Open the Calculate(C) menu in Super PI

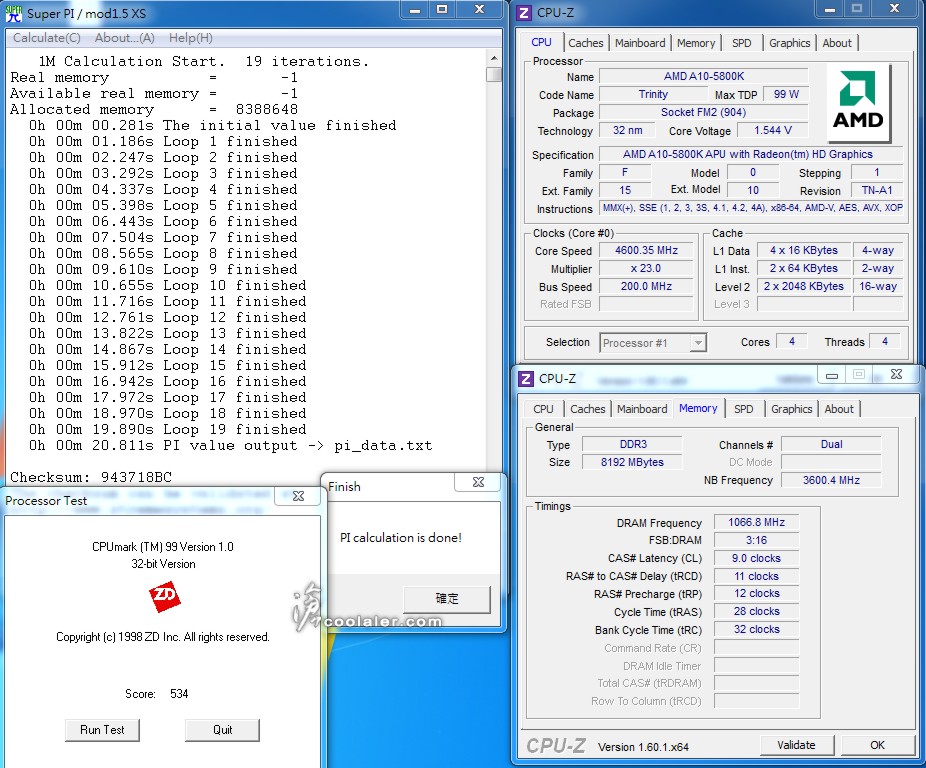click(47, 38)
